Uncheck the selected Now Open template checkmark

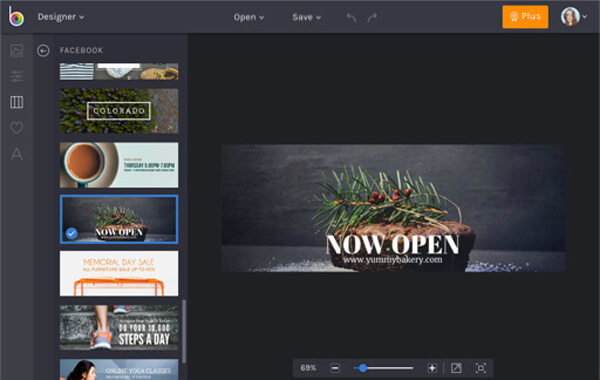coord(72,233)
